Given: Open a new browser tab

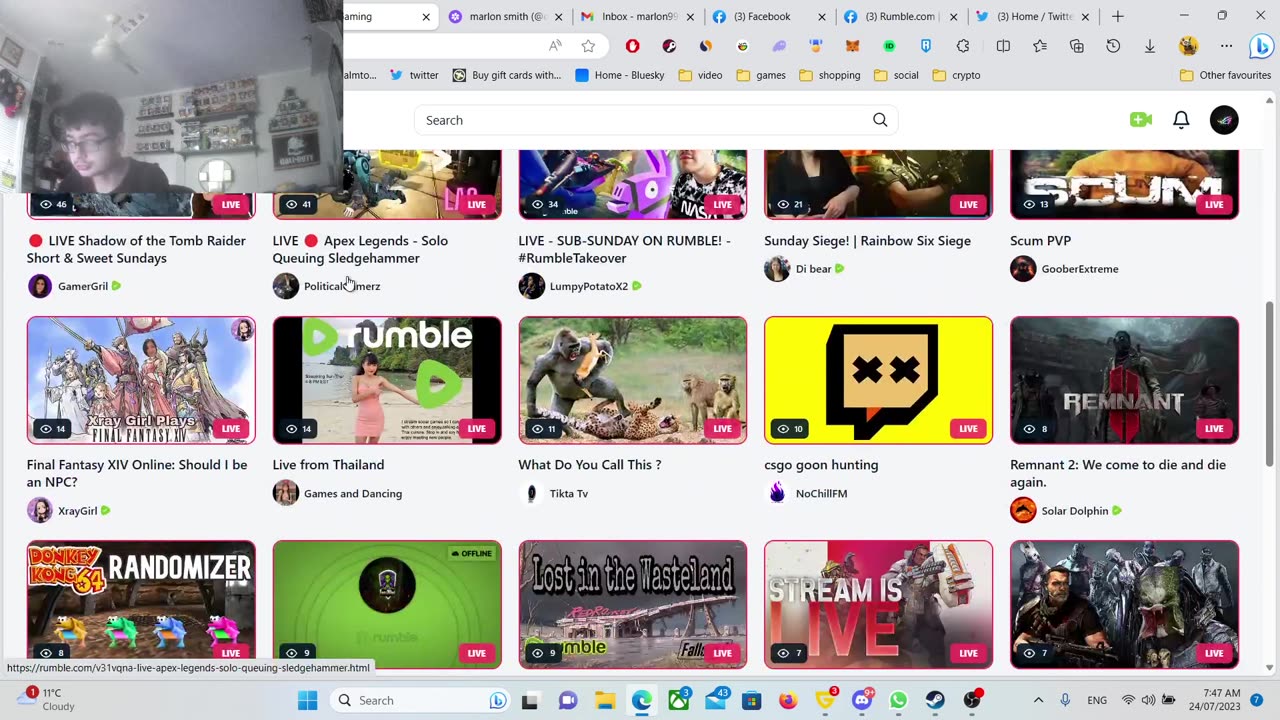Looking at the screenshot, I should [x=1118, y=16].
